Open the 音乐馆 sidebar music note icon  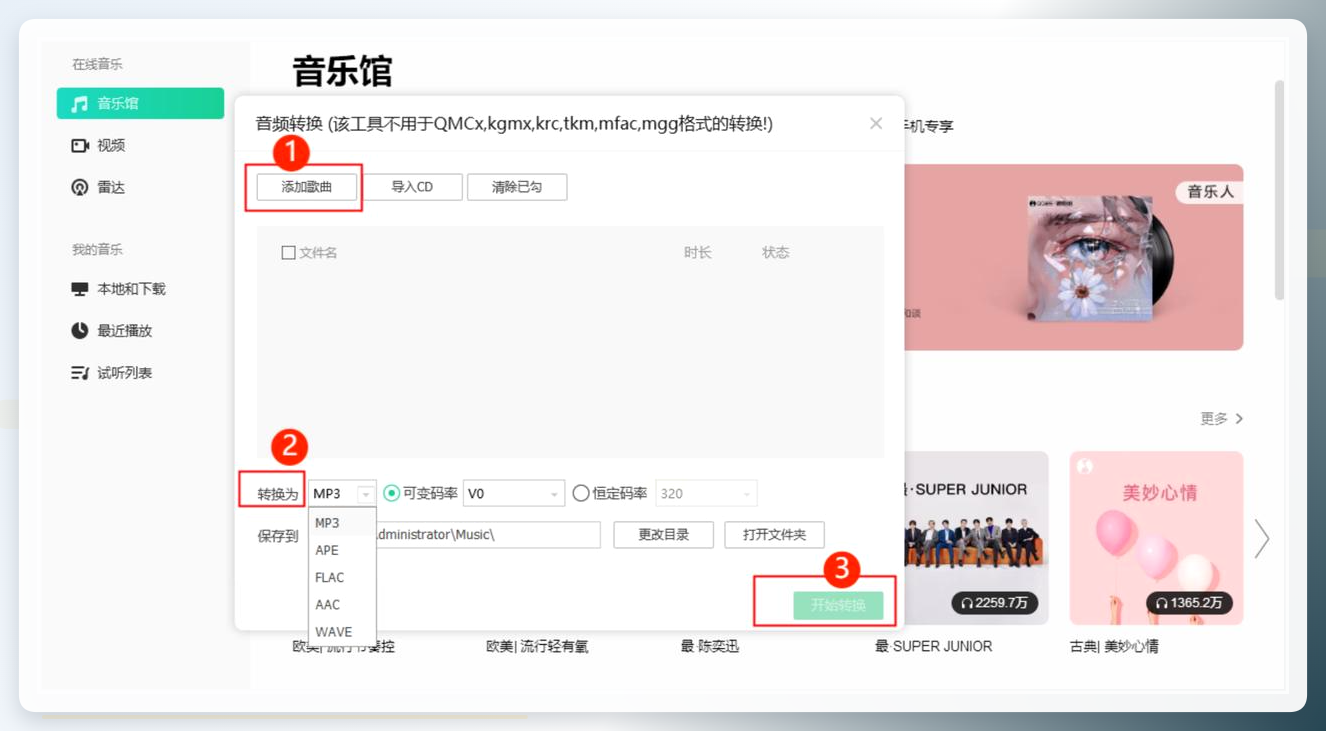pyautogui.click(x=79, y=103)
